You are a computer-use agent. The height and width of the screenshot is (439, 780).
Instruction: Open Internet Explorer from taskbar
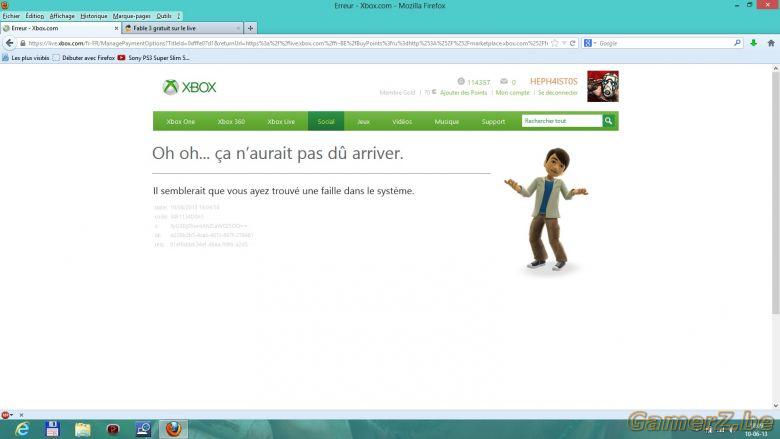[x=22, y=429]
